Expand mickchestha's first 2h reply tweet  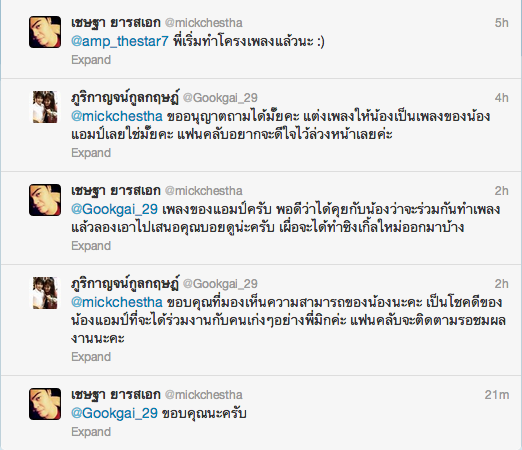91,246
